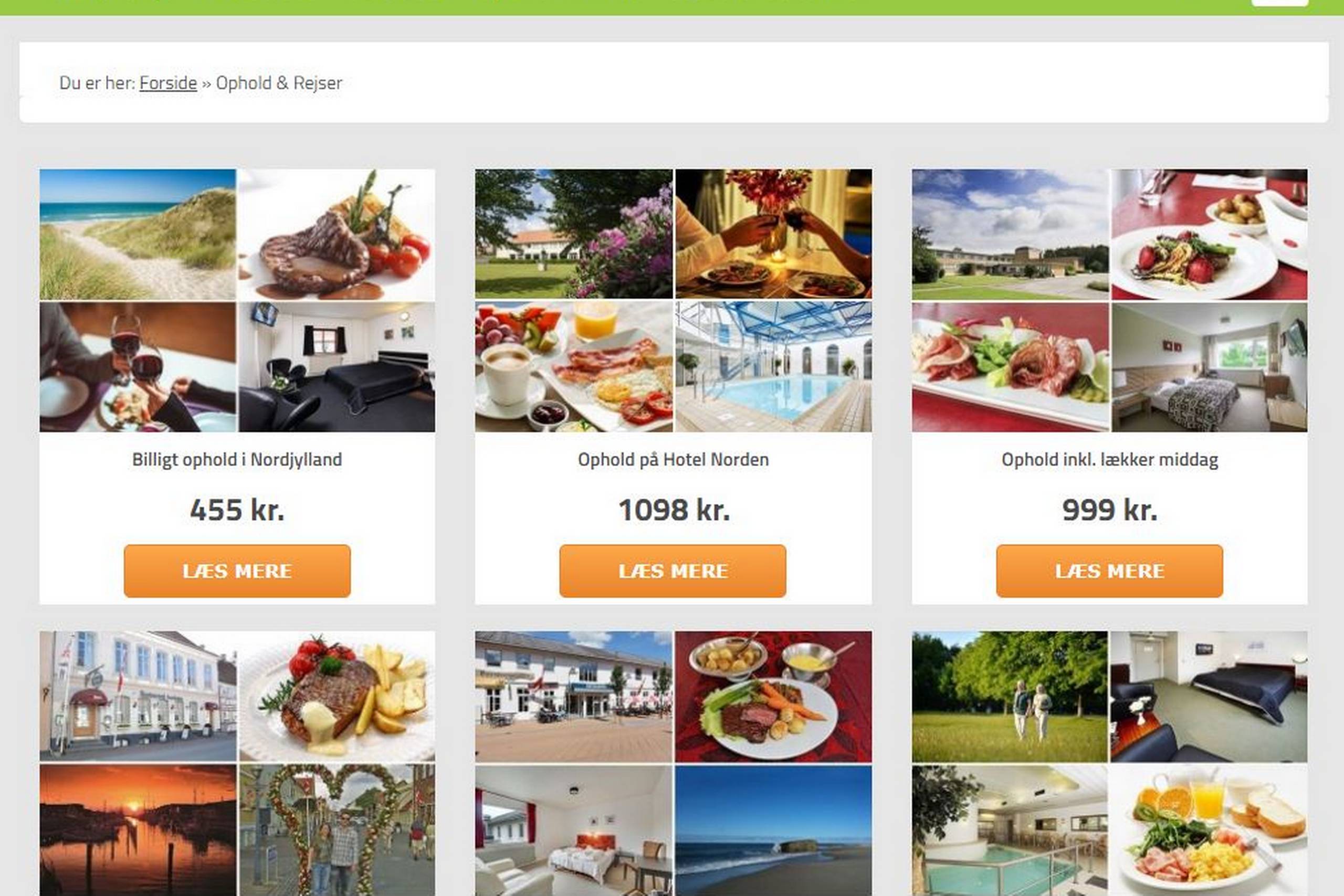Select the indoor swimming pool photo
The width and height of the screenshot is (1344, 896).
(x=774, y=367)
